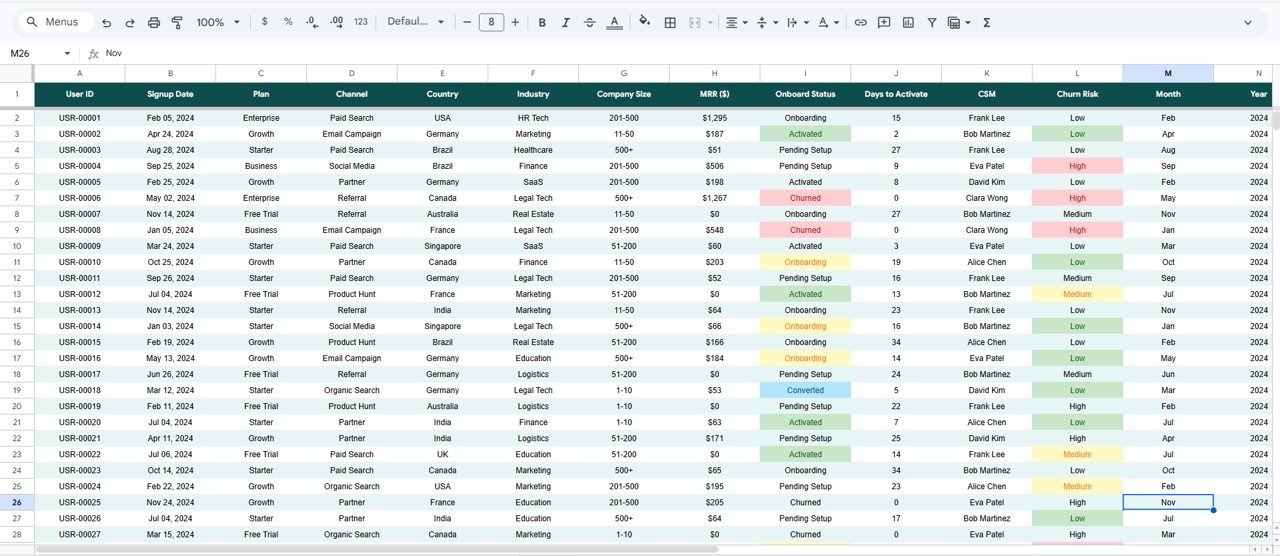Image resolution: width=1280 pixels, height=556 pixels.
Task: Select cell Sep 25, 2024
Action: [x=170, y=166]
